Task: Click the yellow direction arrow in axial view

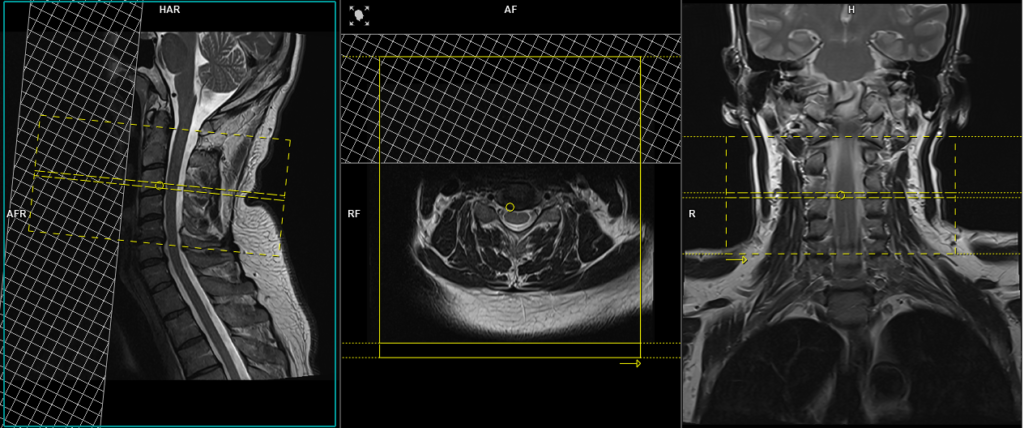Action: (x=630, y=363)
